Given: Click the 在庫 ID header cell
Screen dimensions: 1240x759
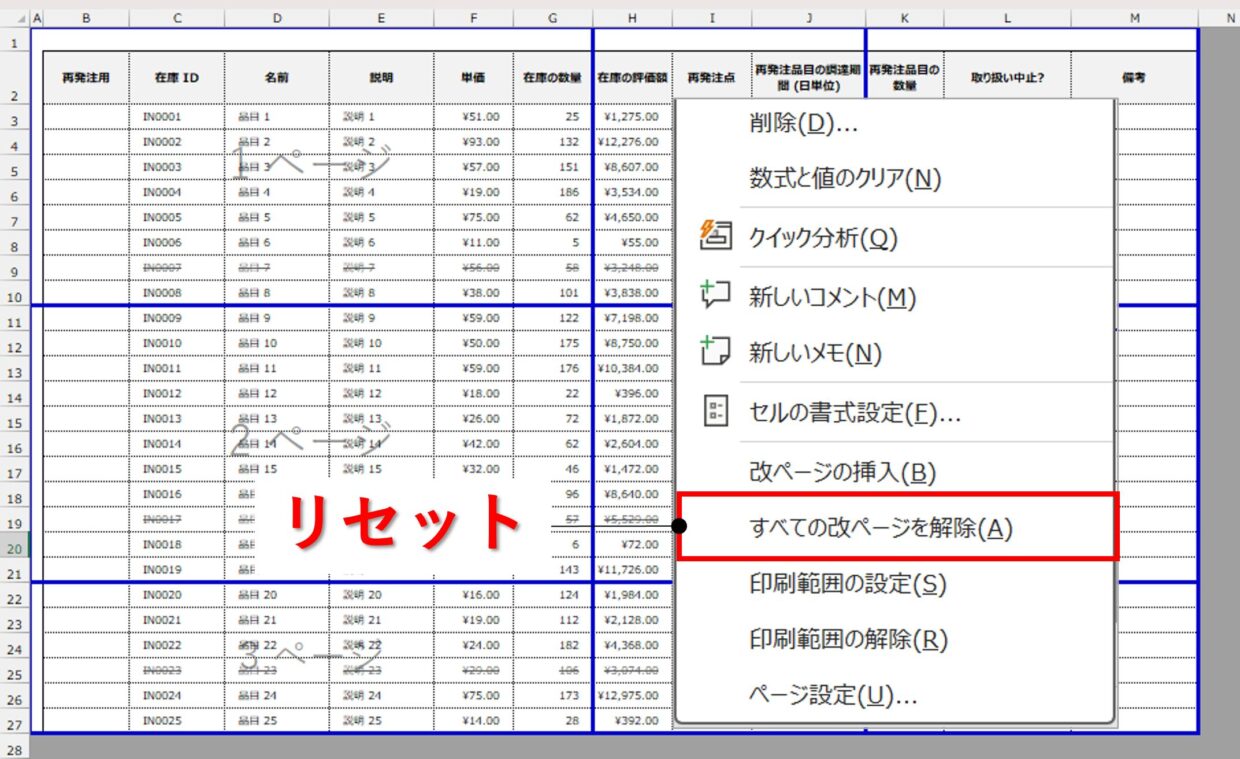Looking at the screenshot, I should coord(177,78).
